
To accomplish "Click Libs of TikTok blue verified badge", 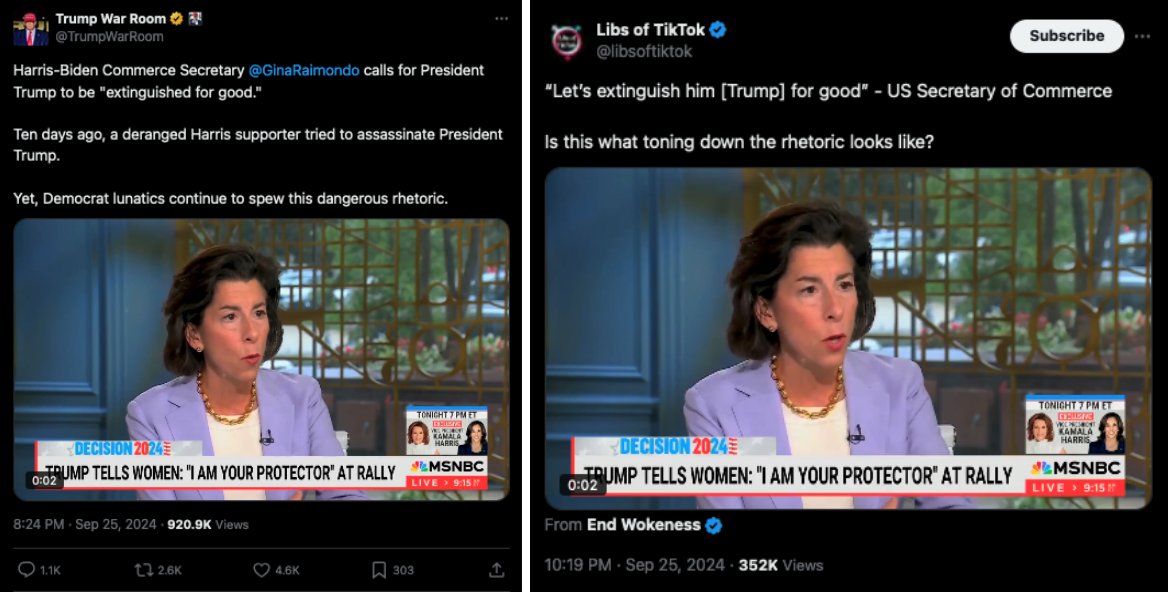I will (718, 30).
